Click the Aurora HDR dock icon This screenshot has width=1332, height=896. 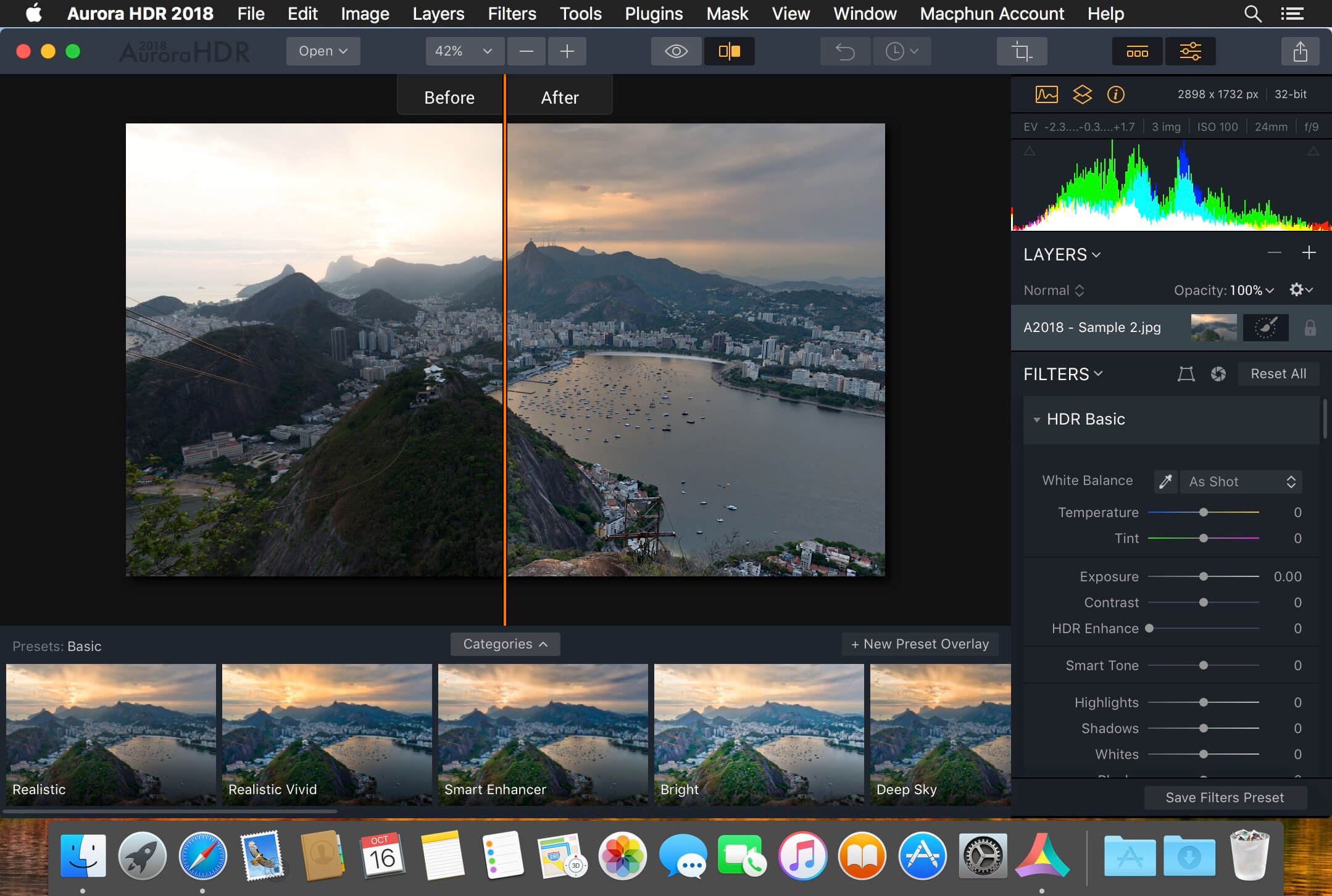tap(1042, 855)
